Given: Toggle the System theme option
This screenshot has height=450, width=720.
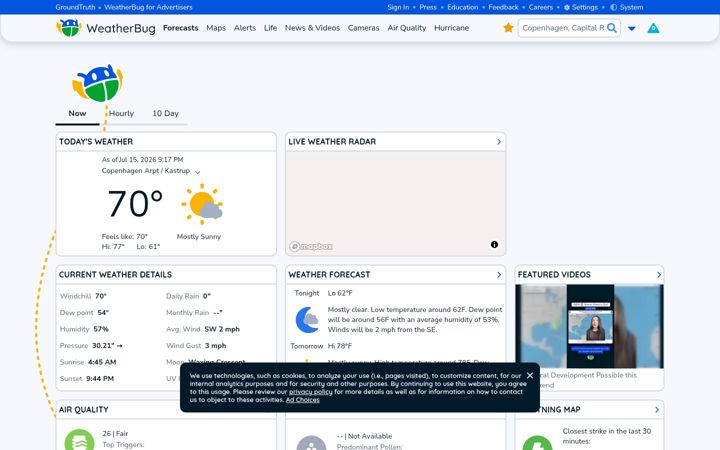Looking at the screenshot, I should 627,7.
